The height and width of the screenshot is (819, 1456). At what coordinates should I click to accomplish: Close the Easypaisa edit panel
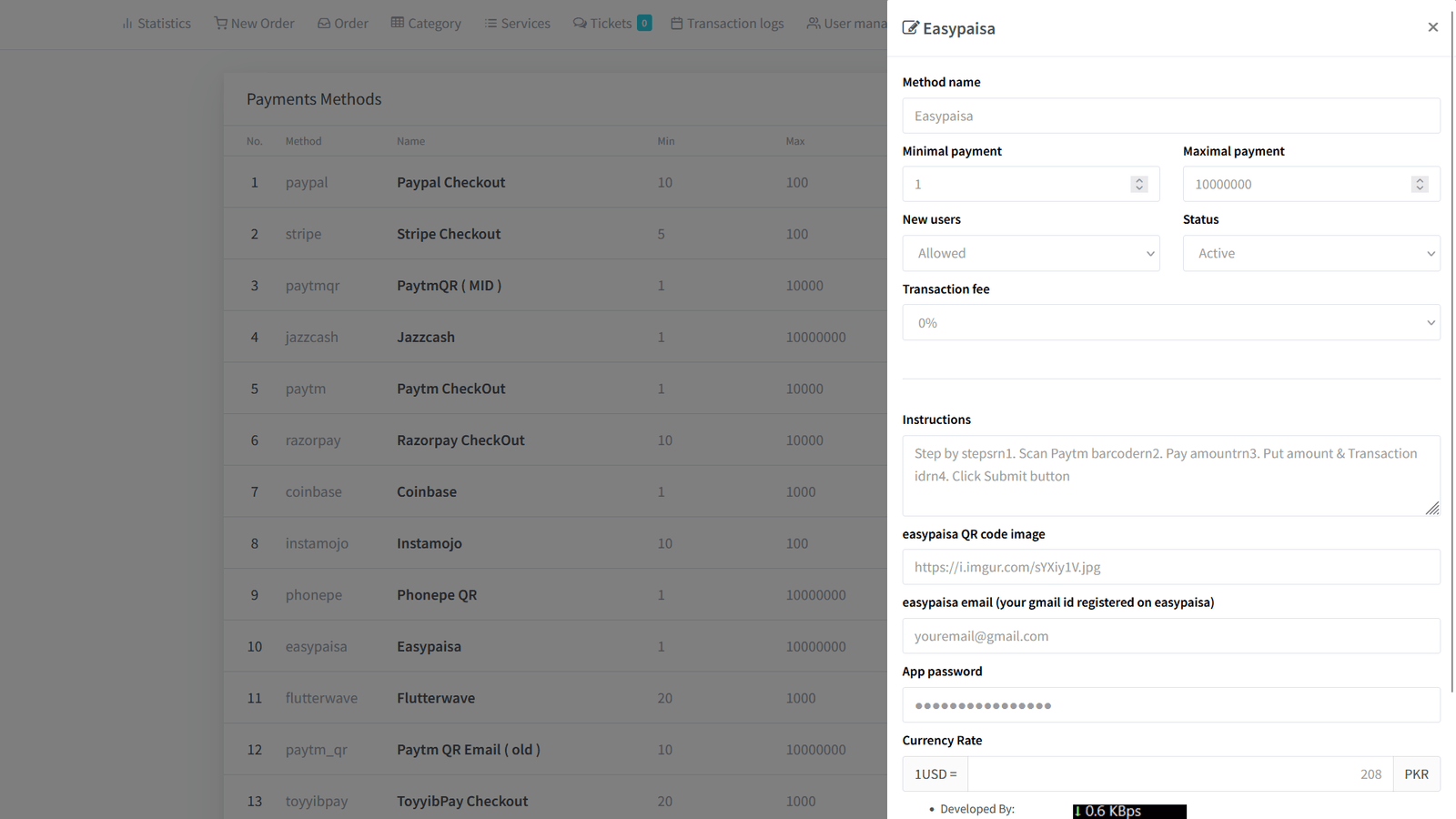pos(1432,27)
